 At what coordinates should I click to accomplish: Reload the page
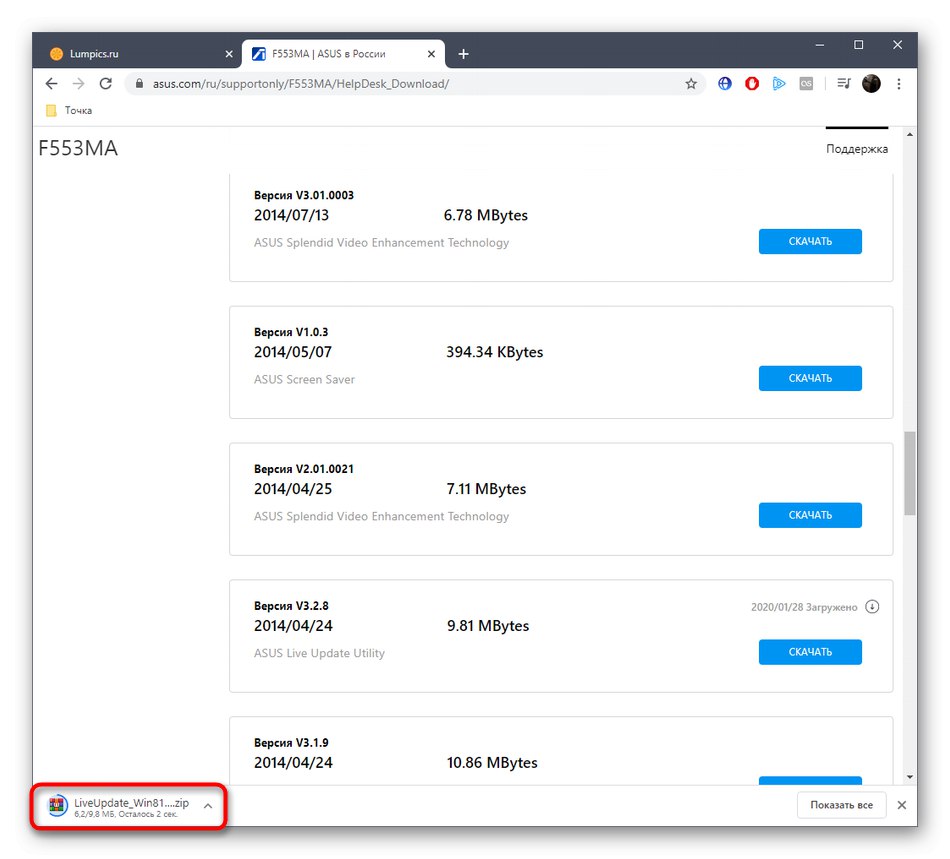pos(105,84)
